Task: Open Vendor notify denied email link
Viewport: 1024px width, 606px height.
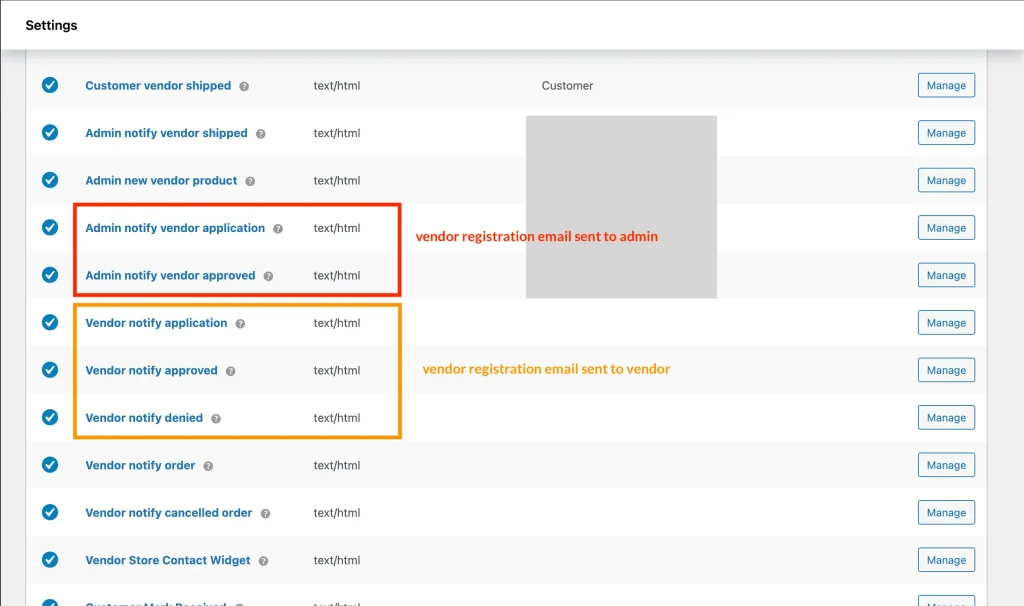Action: click(x=144, y=418)
